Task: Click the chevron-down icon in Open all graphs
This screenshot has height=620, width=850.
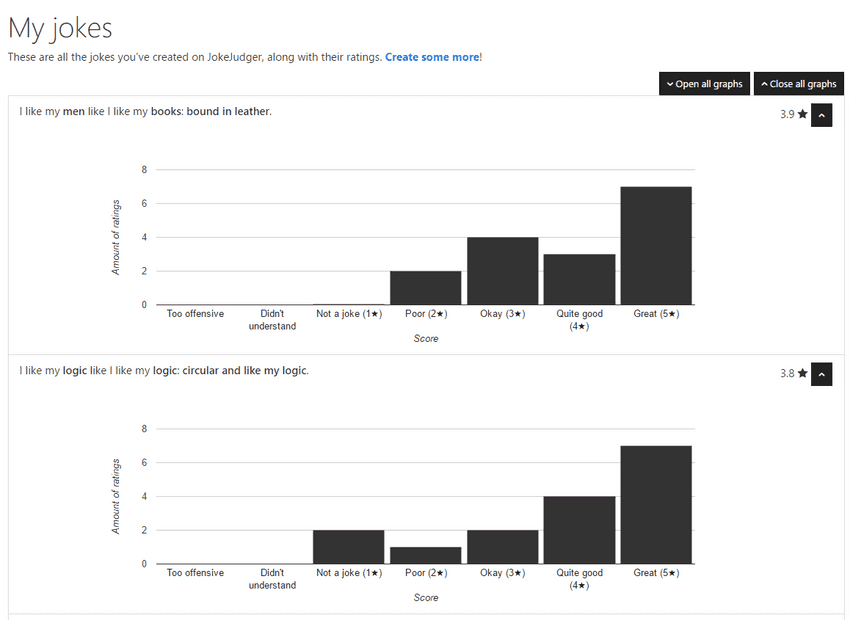Action: 670,84
